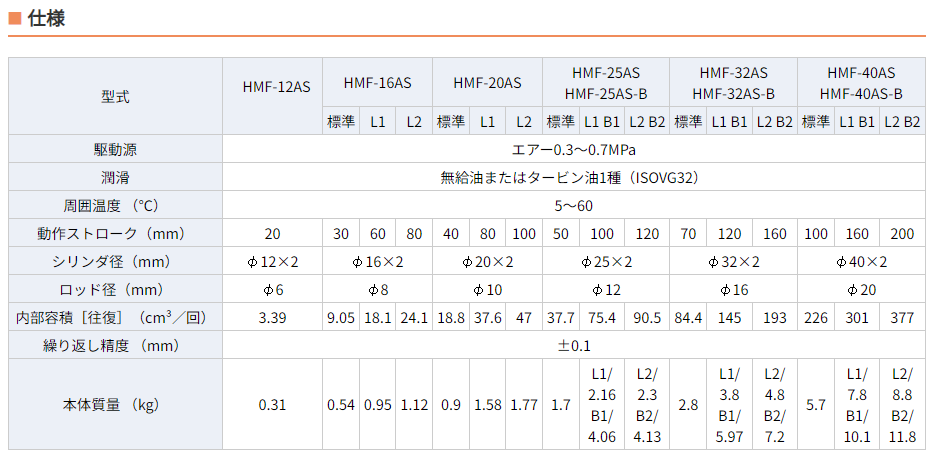Select the HMF-16AS model header
Viewport: 932px width, 454px height.
[x=377, y=83]
